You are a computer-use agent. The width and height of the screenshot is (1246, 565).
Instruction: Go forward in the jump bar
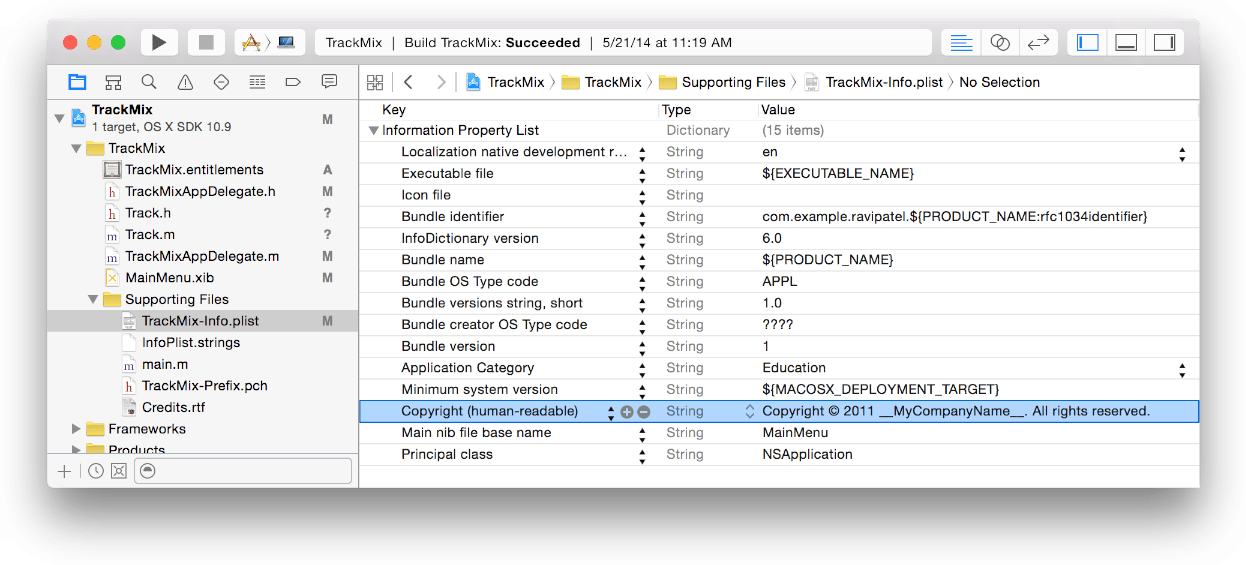click(x=441, y=82)
